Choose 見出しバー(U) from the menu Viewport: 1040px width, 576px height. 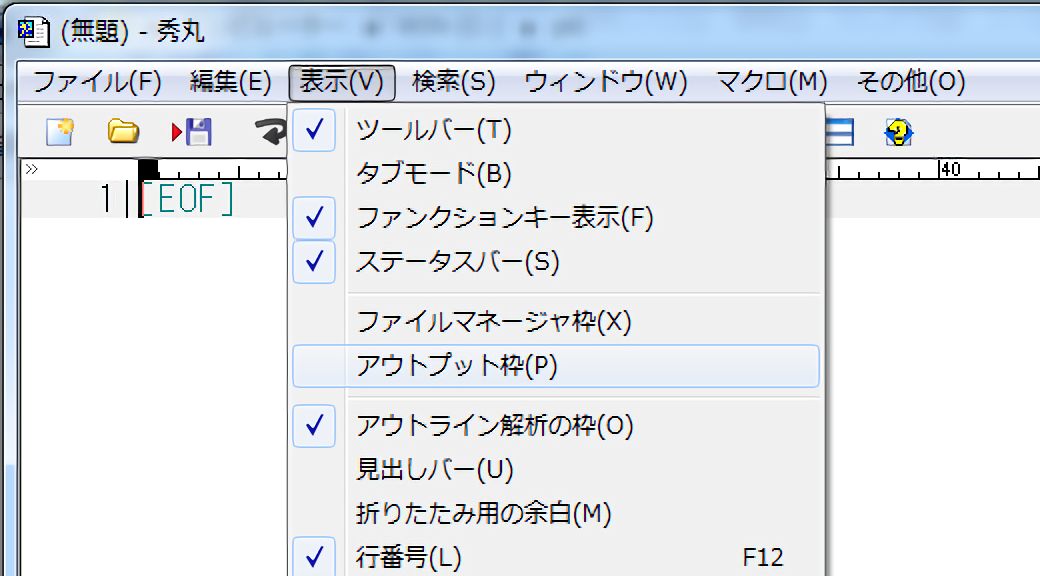click(434, 469)
